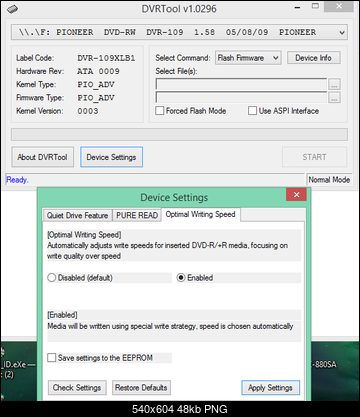The image size is (360, 417).
Task: Click the Kernel Type PIO_ADV value
Action: [96, 85]
